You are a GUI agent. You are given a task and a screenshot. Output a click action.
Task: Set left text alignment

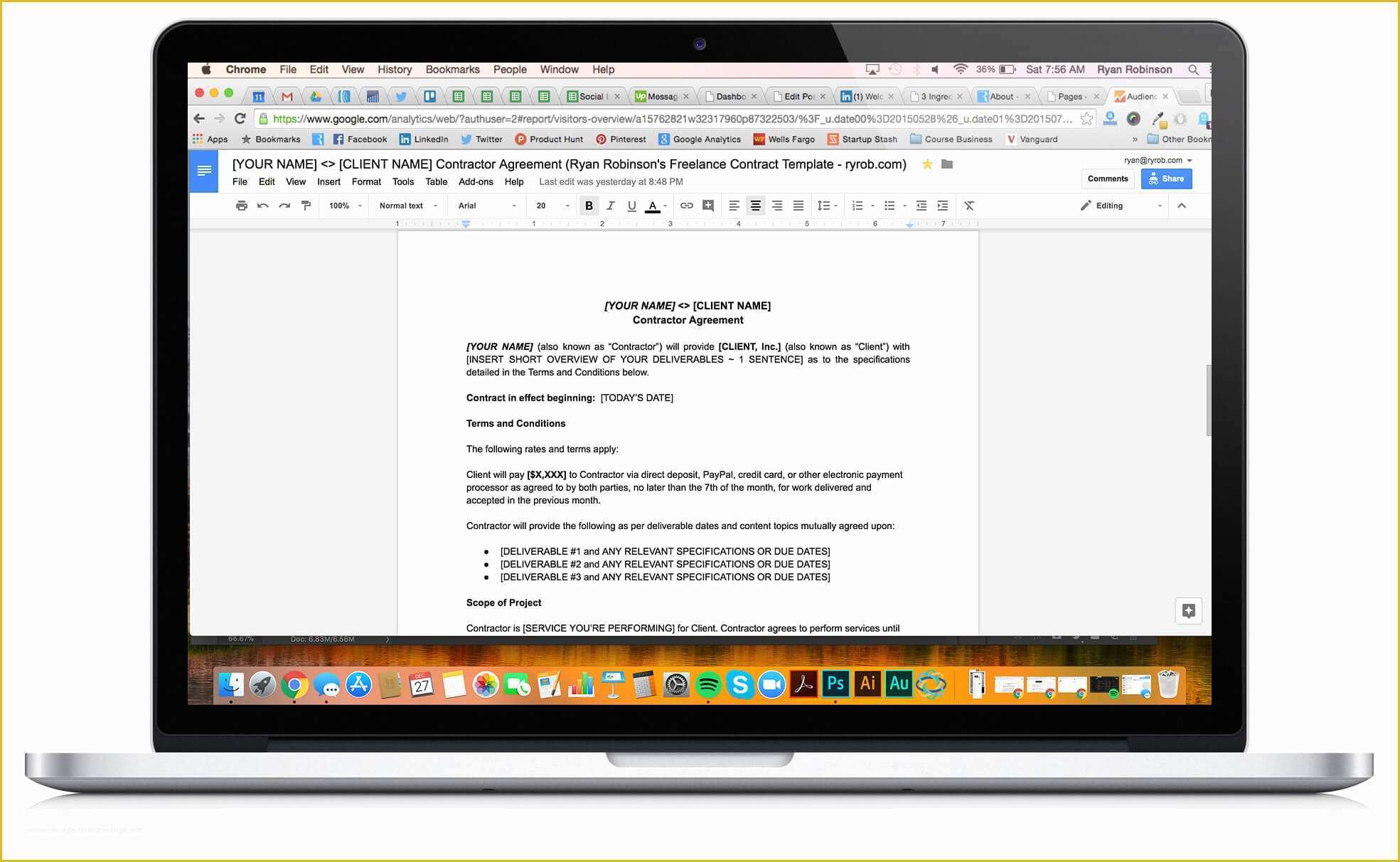coord(734,206)
